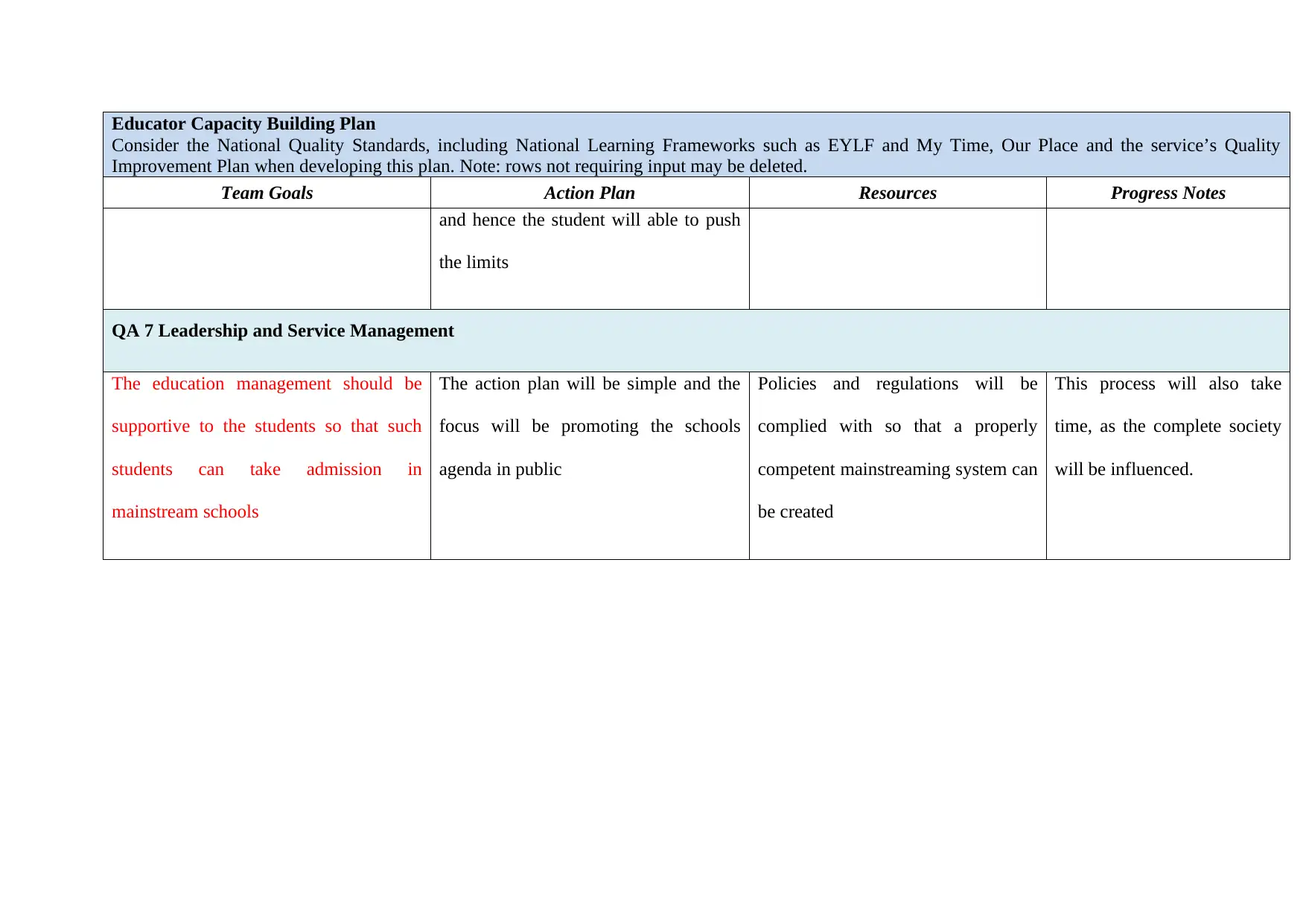
Task: Click the 'Policies and regulations will be' line
Action: tap(897, 383)
